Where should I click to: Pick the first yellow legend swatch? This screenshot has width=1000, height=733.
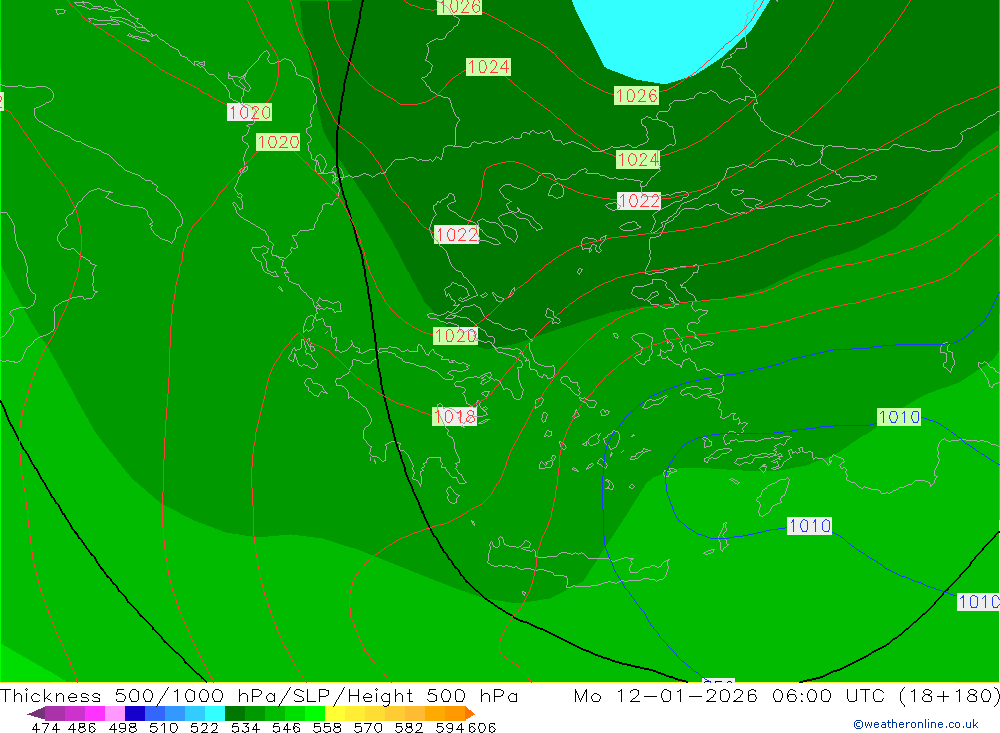(x=335, y=713)
